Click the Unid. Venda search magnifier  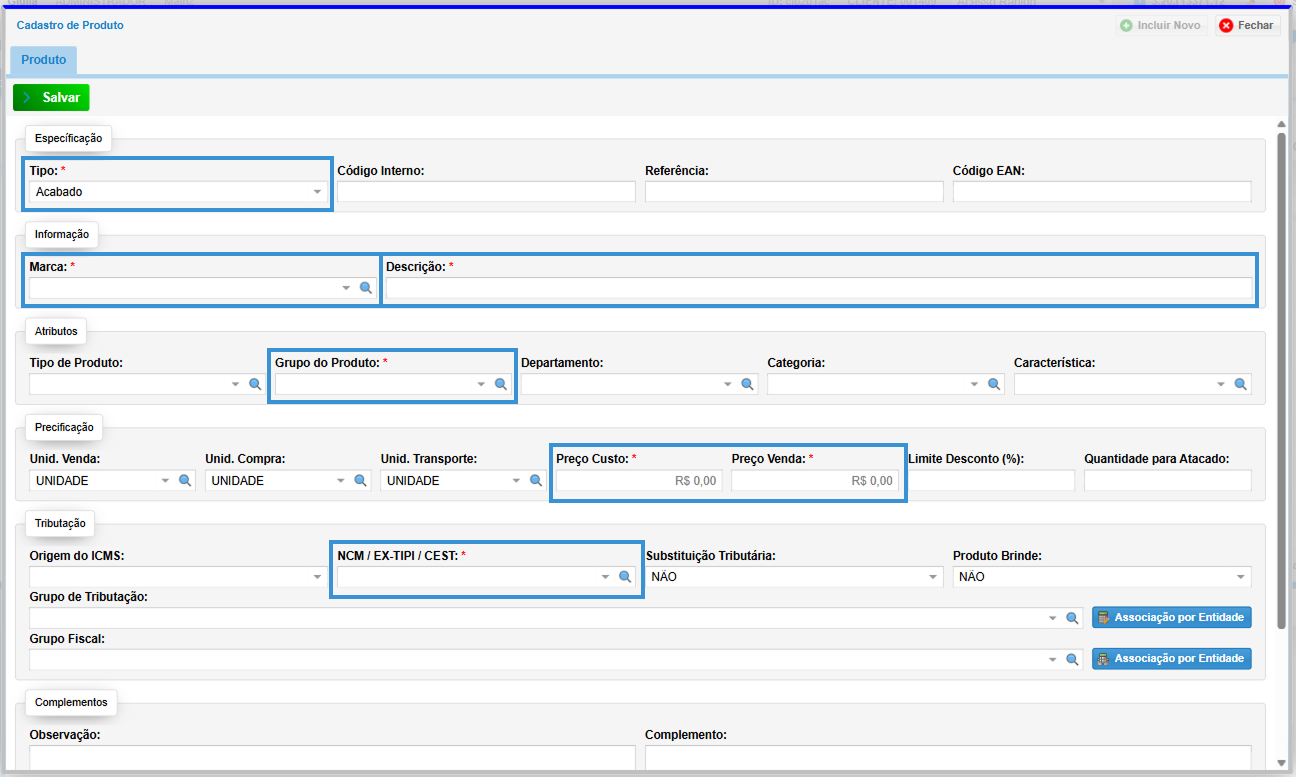coord(185,481)
